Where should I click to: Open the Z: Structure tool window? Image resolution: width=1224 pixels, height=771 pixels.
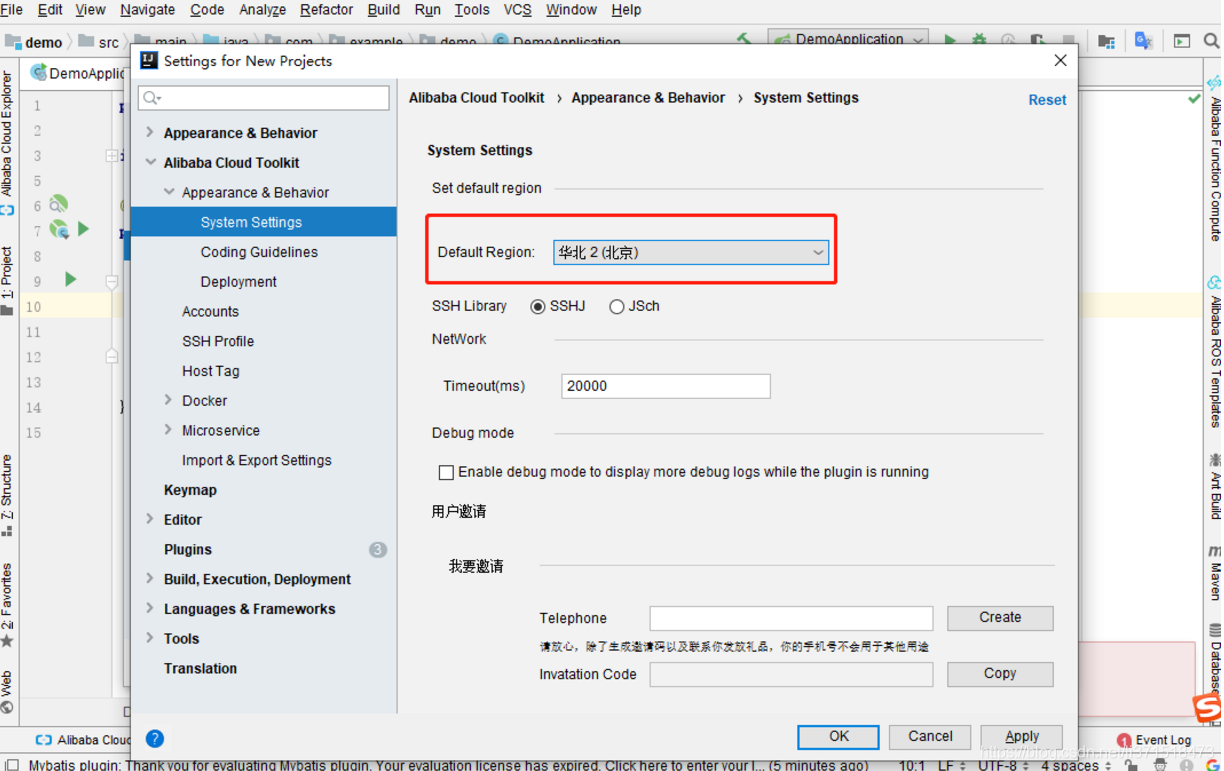(x=7, y=496)
